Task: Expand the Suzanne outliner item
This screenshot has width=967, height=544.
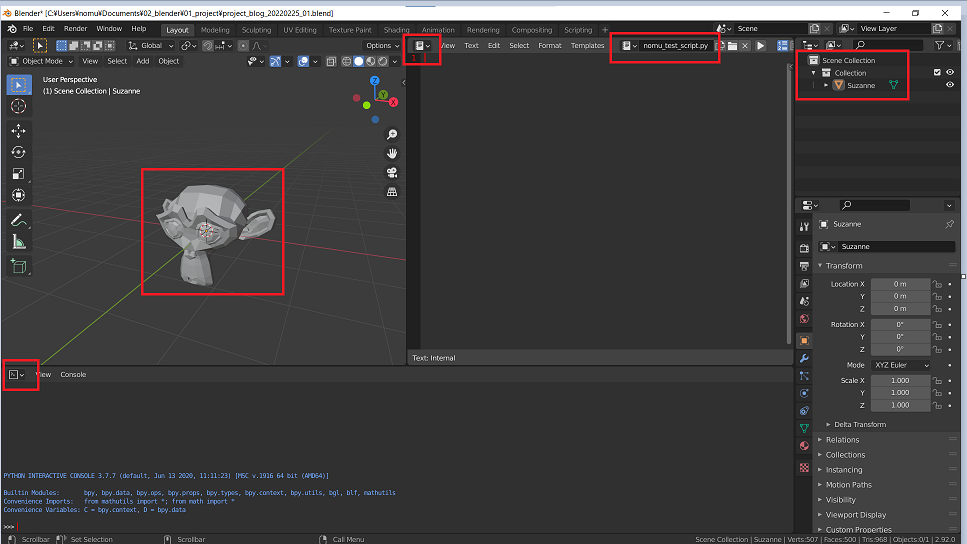Action: pos(826,85)
